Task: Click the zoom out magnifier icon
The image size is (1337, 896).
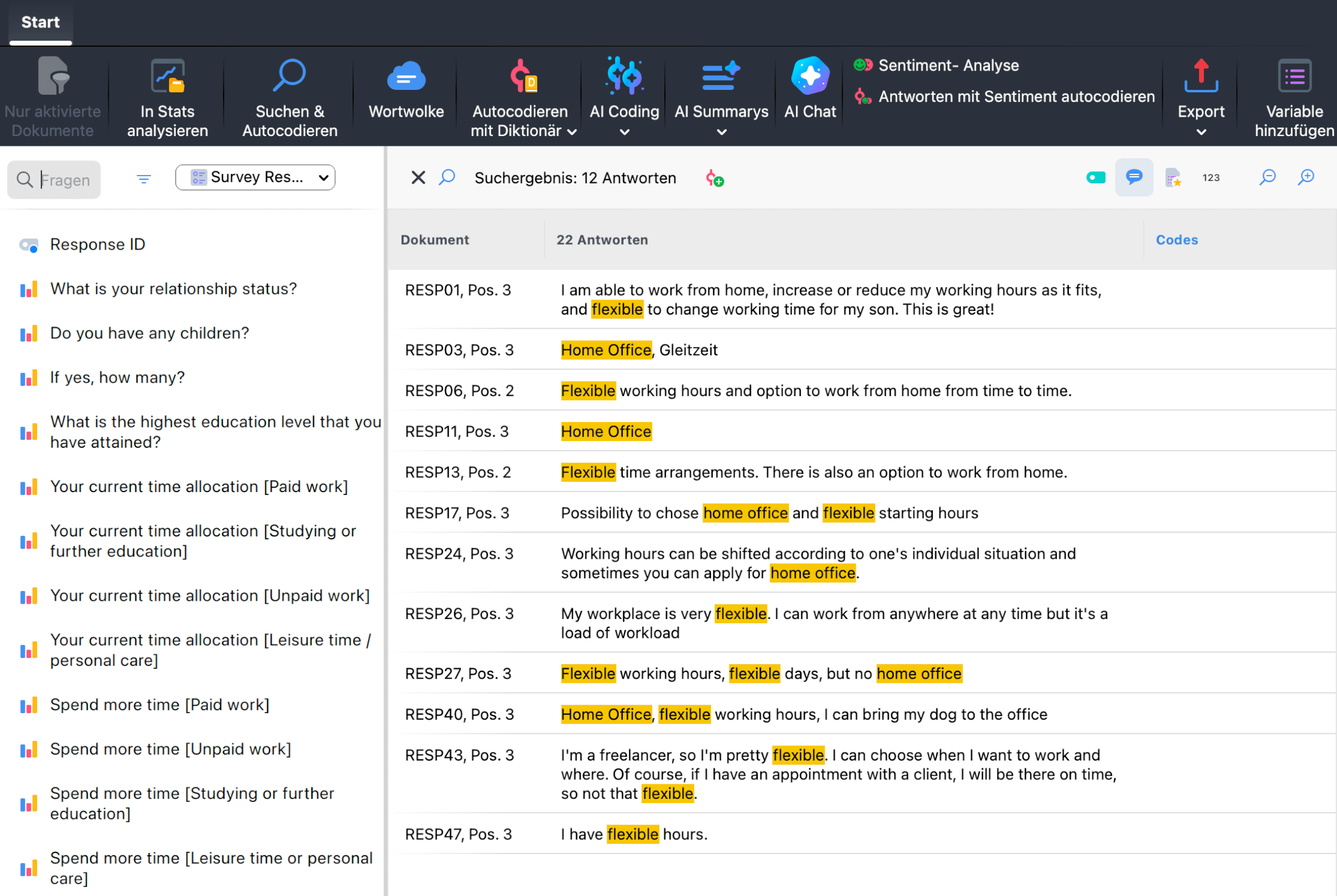Action: pos(1267,177)
